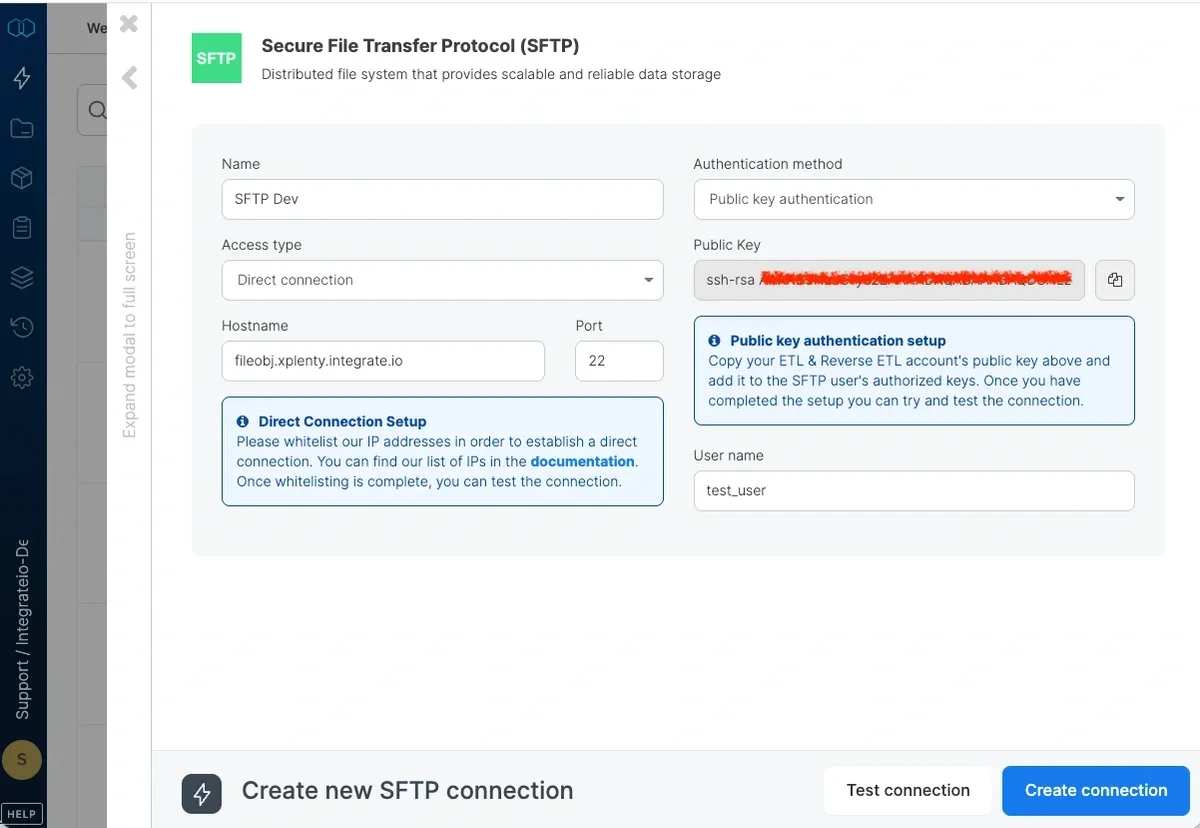Open the Authentication method dropdown
The width and height of the screenshot is (1200, 828).
(913, 199)
